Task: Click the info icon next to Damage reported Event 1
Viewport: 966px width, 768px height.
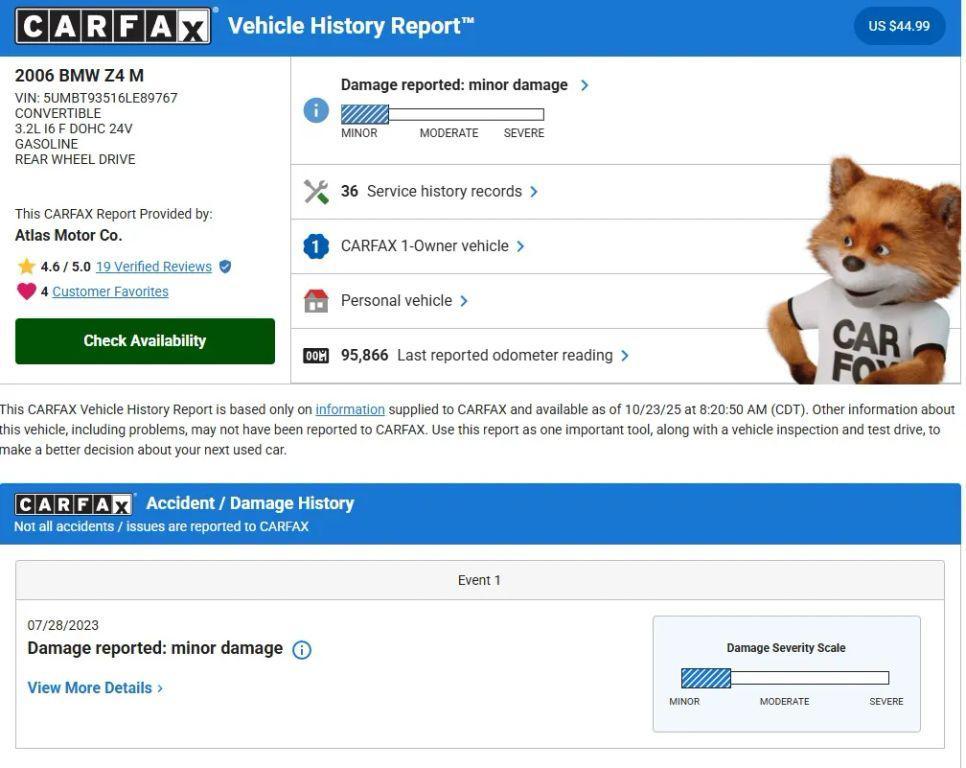Action: 301,649
